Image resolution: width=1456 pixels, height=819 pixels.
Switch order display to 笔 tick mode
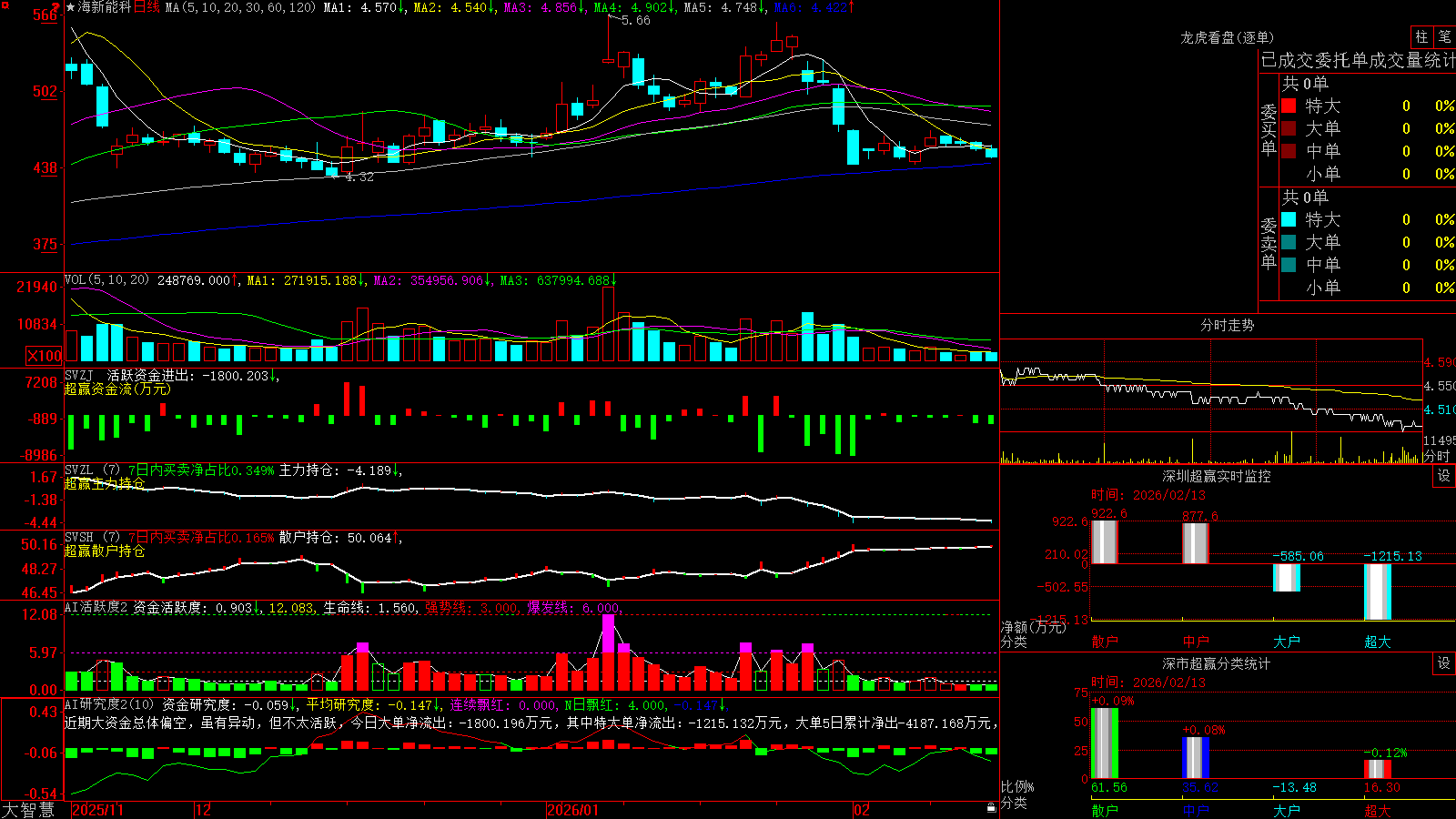tap(1444, 36)
